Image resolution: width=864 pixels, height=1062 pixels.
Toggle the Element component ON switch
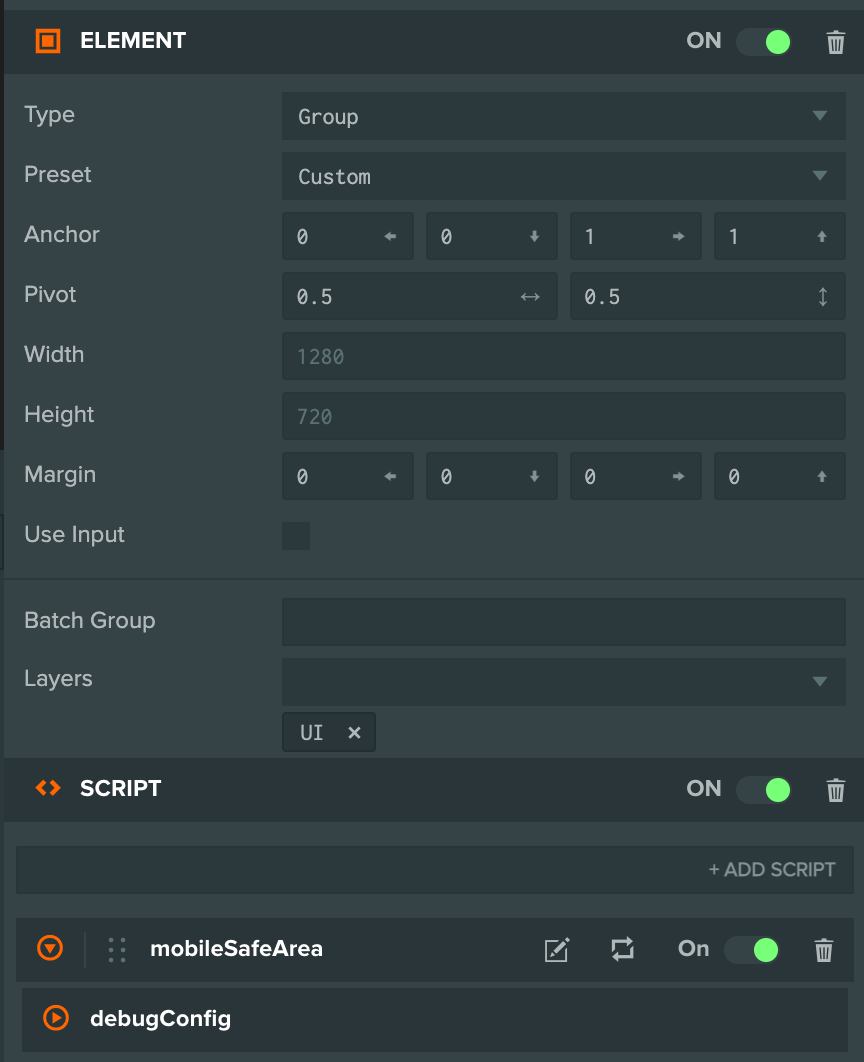click(764, 42)
